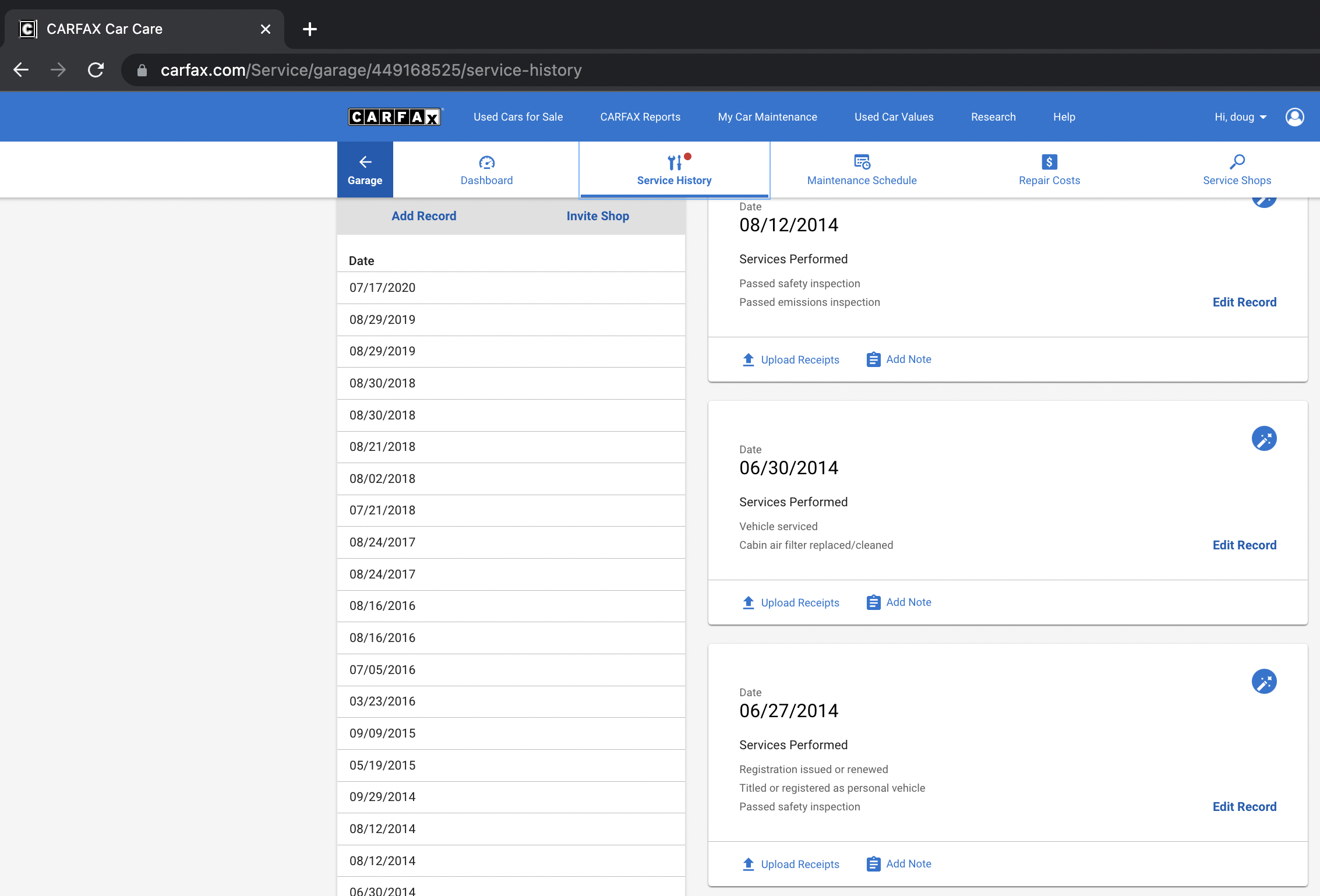This screenshot has width=1320, height=896.
Task: Select the 08/21/2018 date row
Action: click(x=511, y=447)
